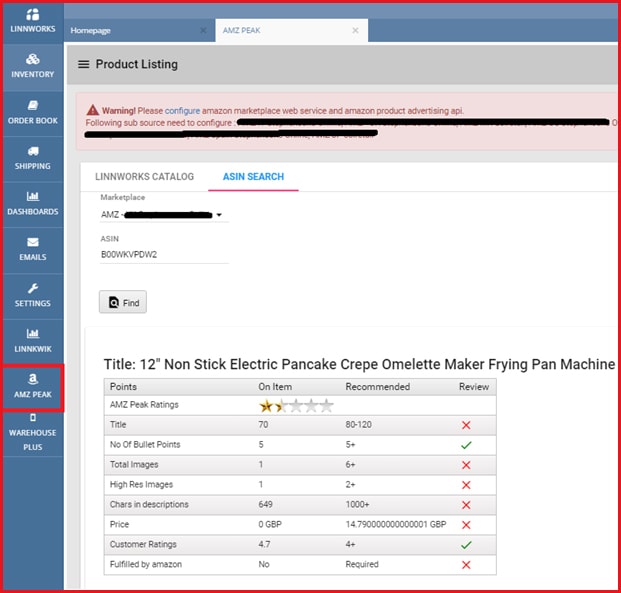Select the '70' title length value
Image resolution: width=621 pixels, height=593 pixels.
pos(263,425)
